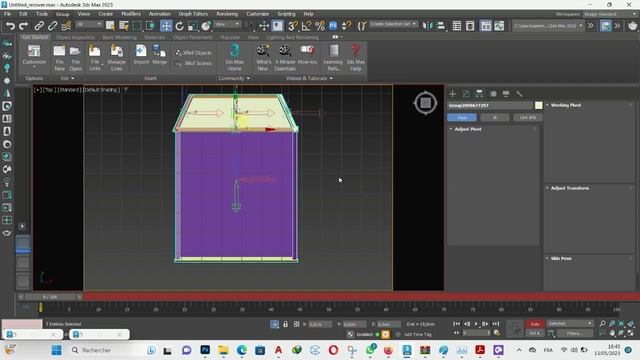This screenshot has height=360, width=640.
Task: Activate the Select and Move tool
Action: 166,26
